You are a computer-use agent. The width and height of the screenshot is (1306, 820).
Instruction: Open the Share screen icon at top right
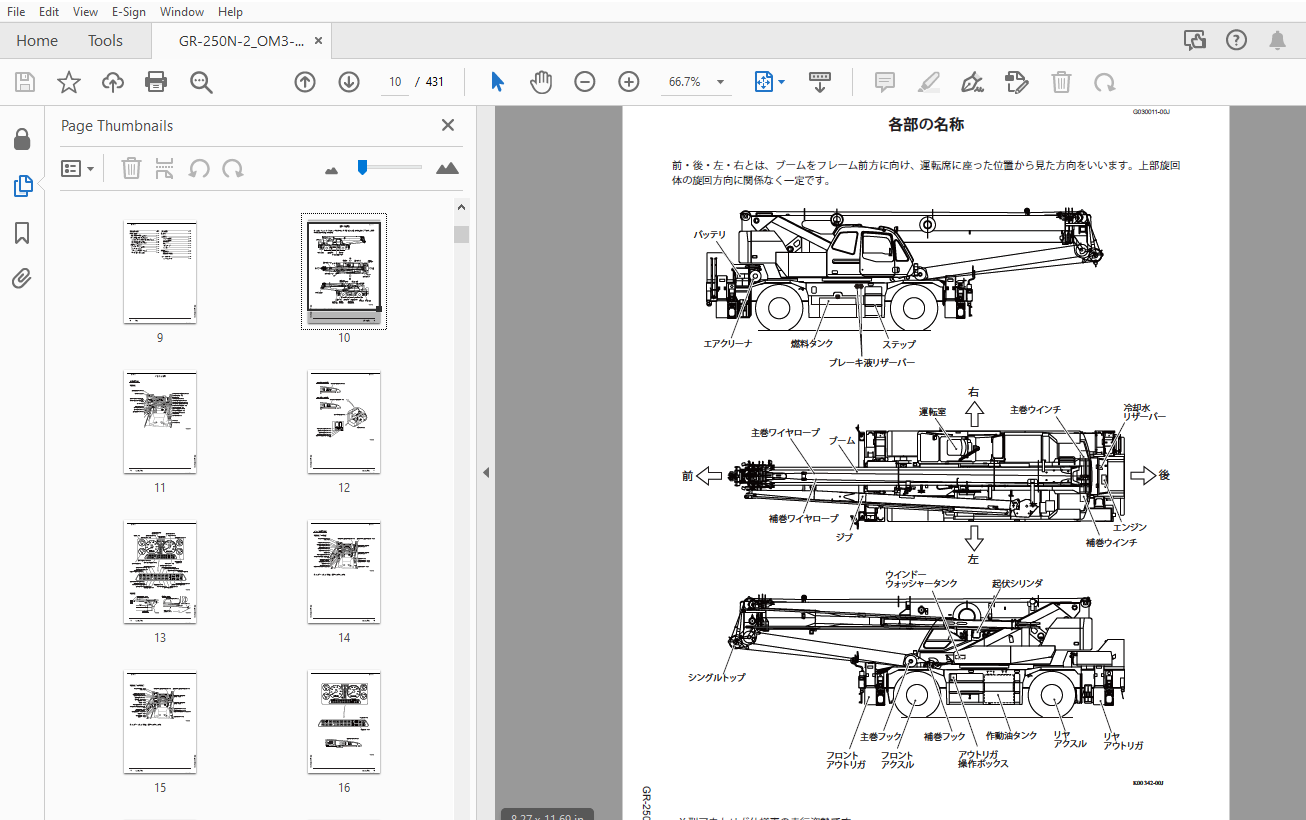coord(1194,40)
